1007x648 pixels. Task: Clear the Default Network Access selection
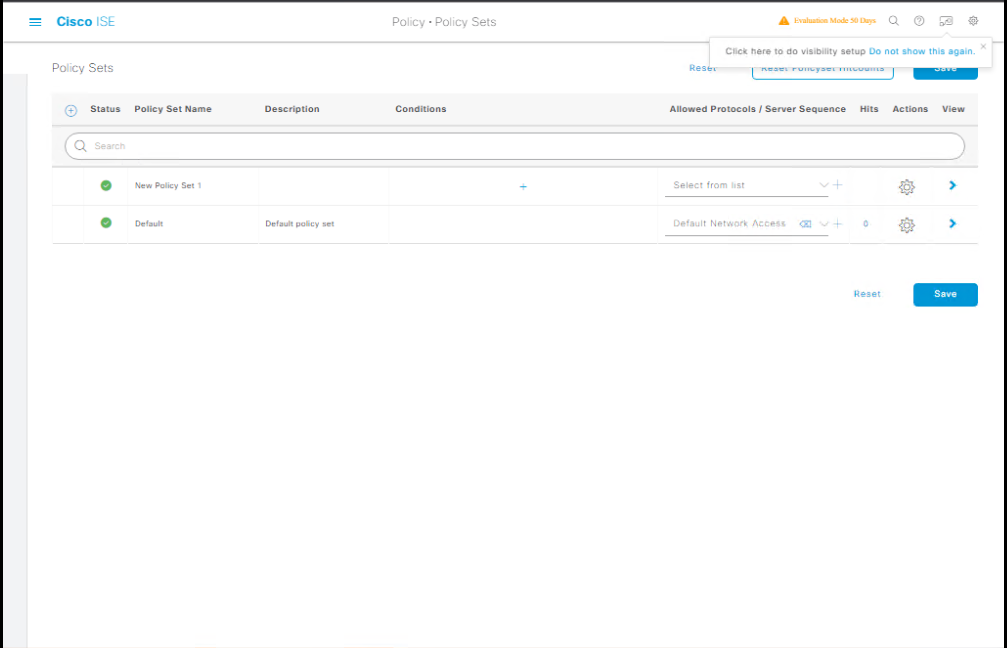click(805, 223)
